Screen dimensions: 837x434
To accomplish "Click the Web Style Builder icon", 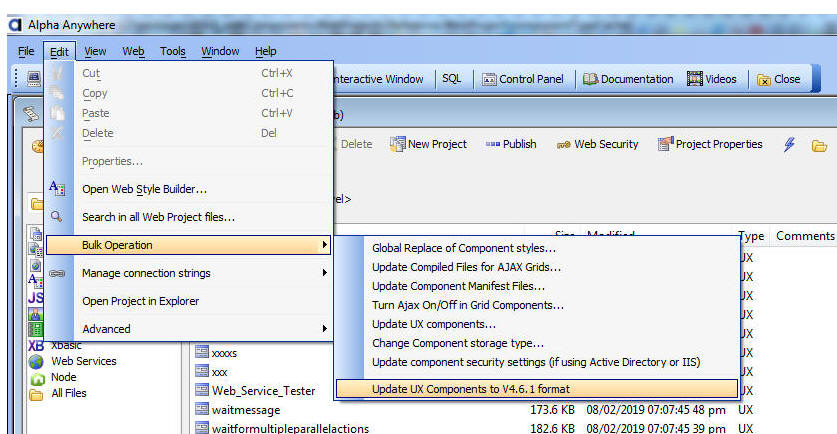I will coord(57,188).
